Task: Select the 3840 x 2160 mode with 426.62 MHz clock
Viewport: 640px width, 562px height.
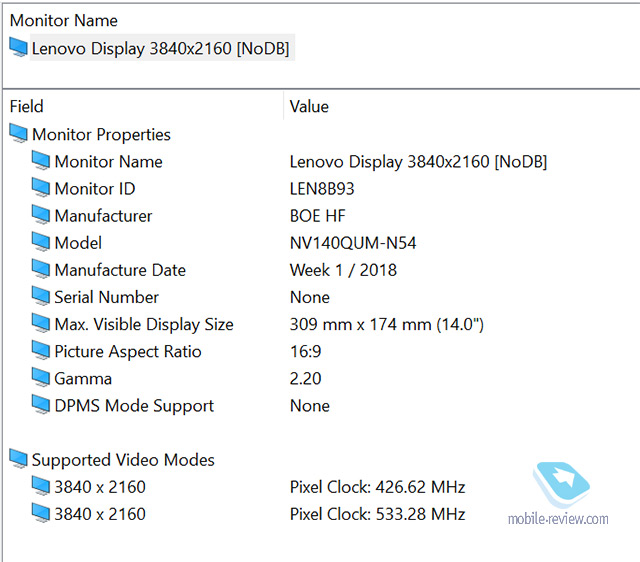Action: click(100, 487)
